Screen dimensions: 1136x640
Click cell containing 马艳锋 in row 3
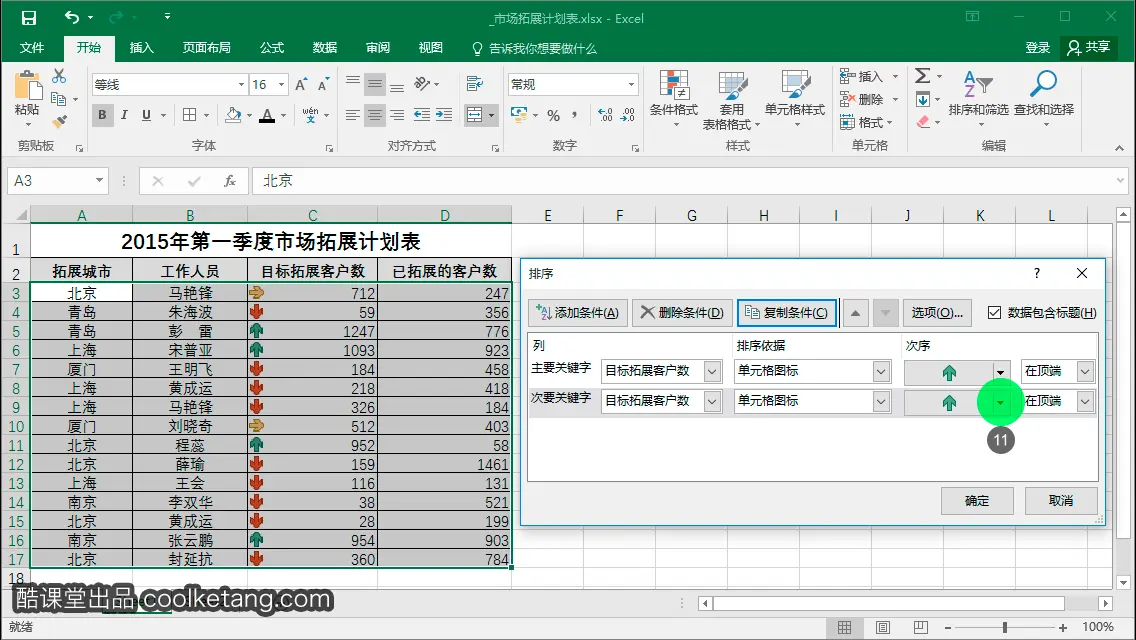[x=190, y=293]
